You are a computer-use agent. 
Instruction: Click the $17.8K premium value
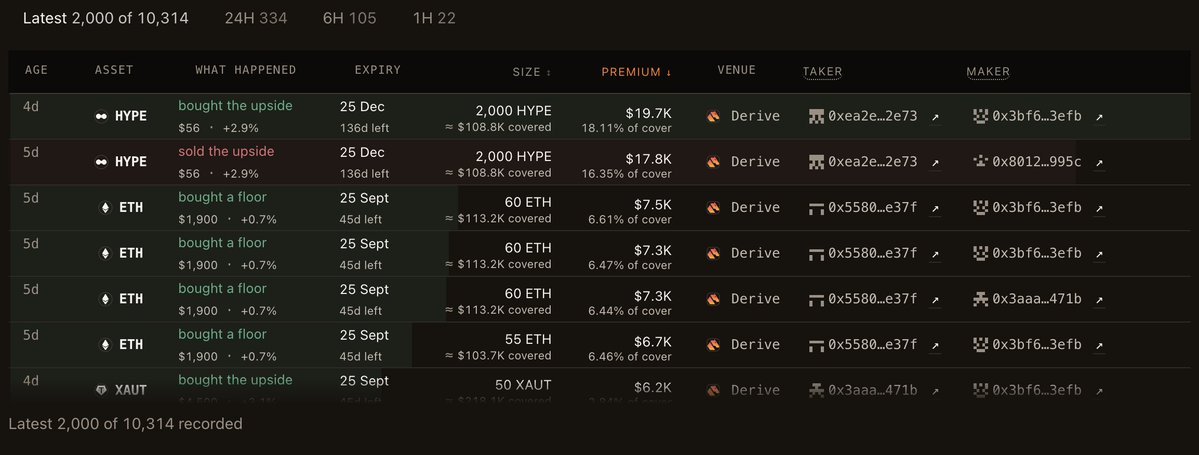coord(648,159)
